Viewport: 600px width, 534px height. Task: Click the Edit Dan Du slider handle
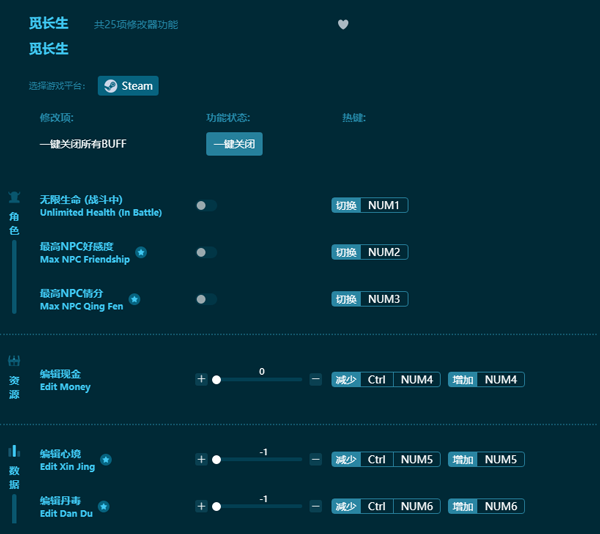point(217,506)
